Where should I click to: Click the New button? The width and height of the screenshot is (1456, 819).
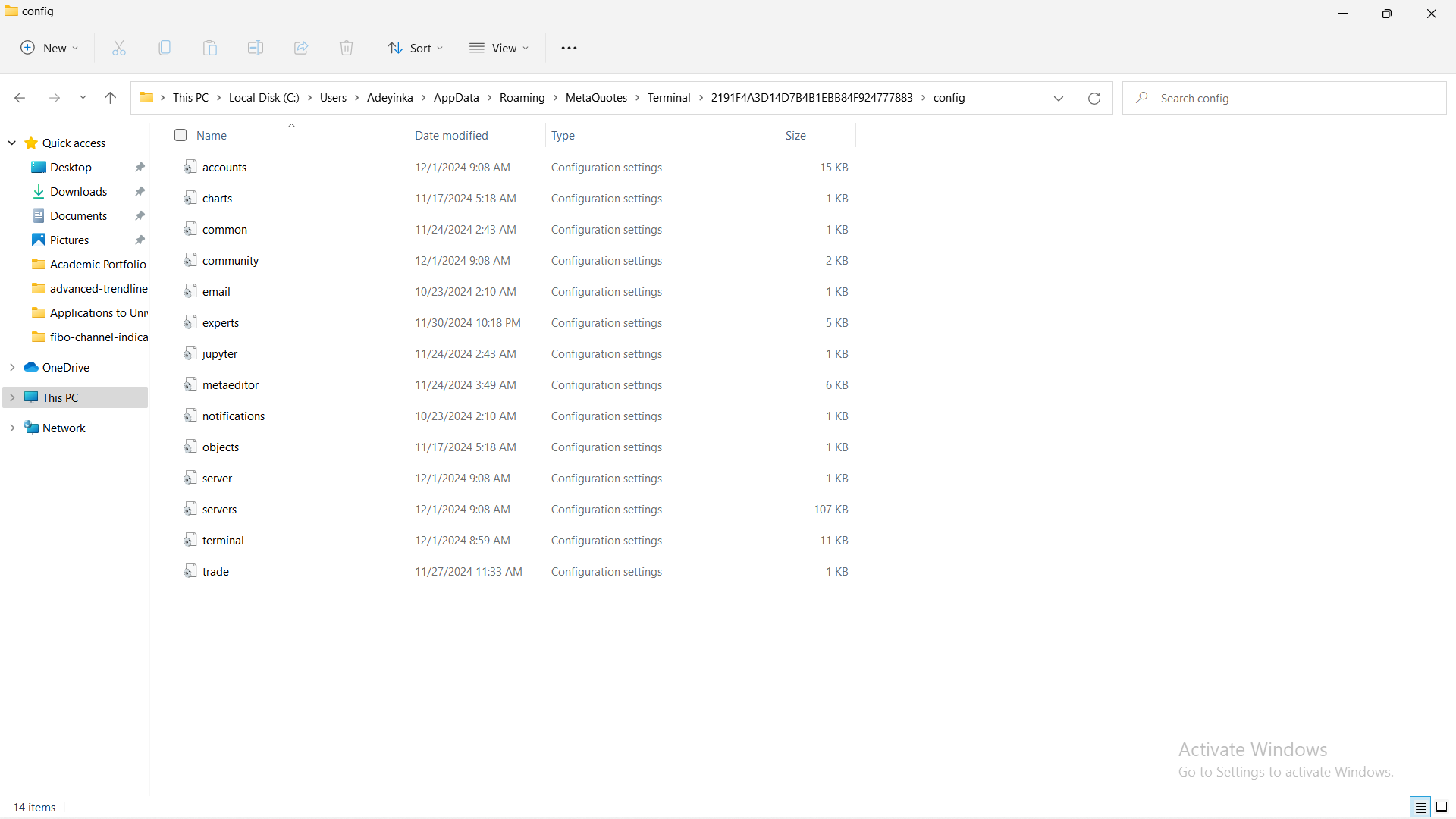[49, 48]
